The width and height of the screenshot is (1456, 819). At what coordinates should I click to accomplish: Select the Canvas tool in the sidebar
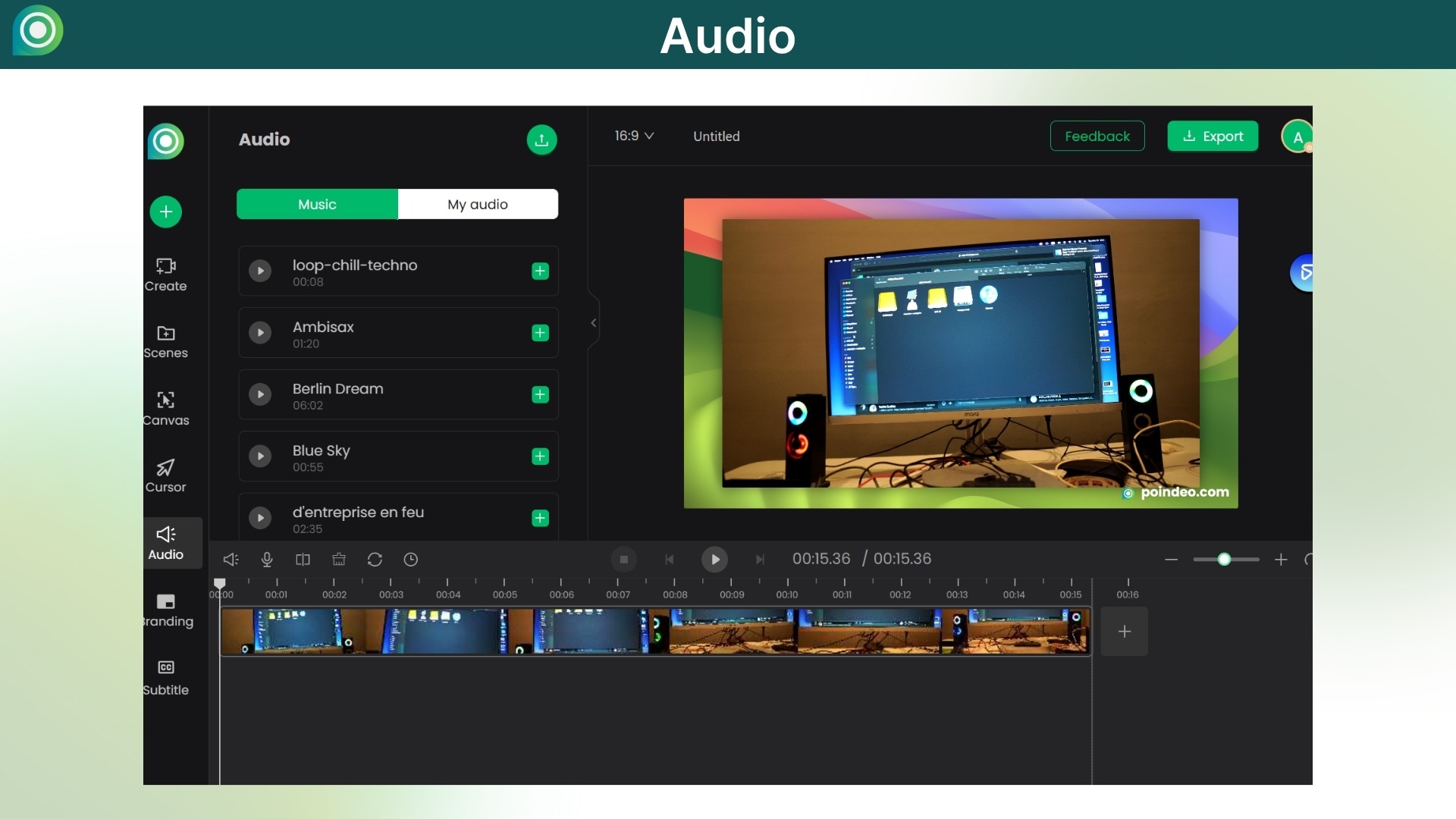[165, 408]
